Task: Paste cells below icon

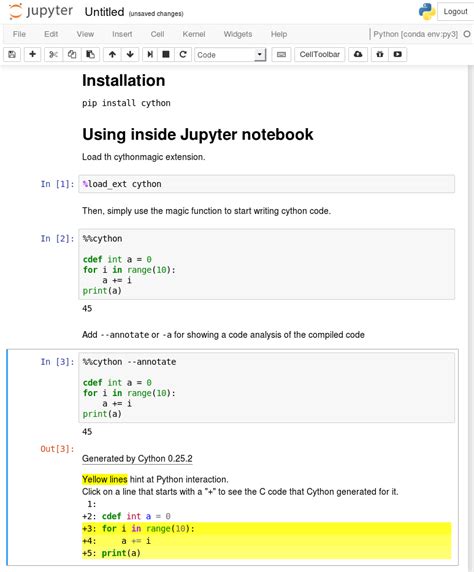Action: [90, 54]
